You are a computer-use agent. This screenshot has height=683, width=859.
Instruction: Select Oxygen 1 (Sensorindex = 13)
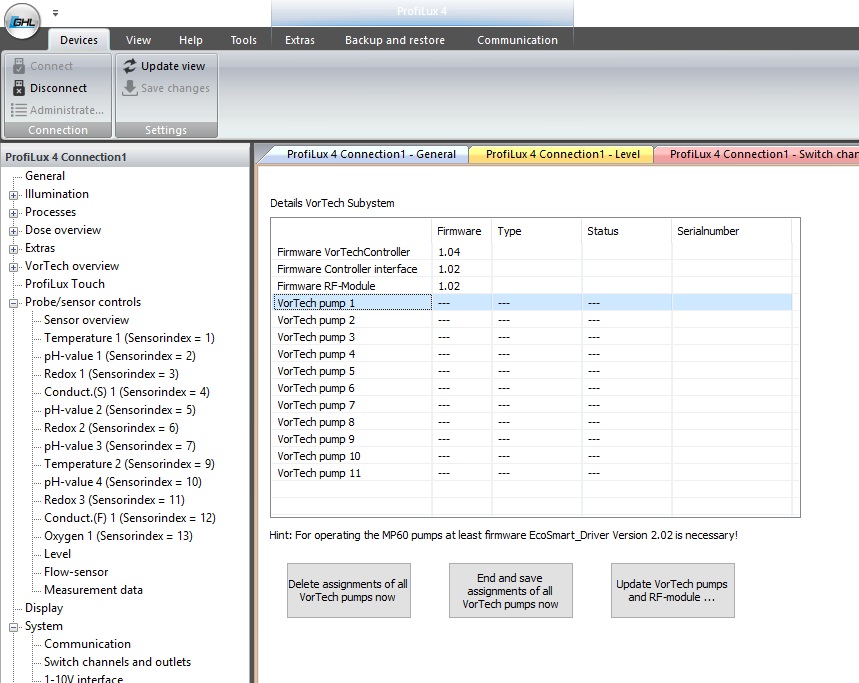(x=118, y=536)
